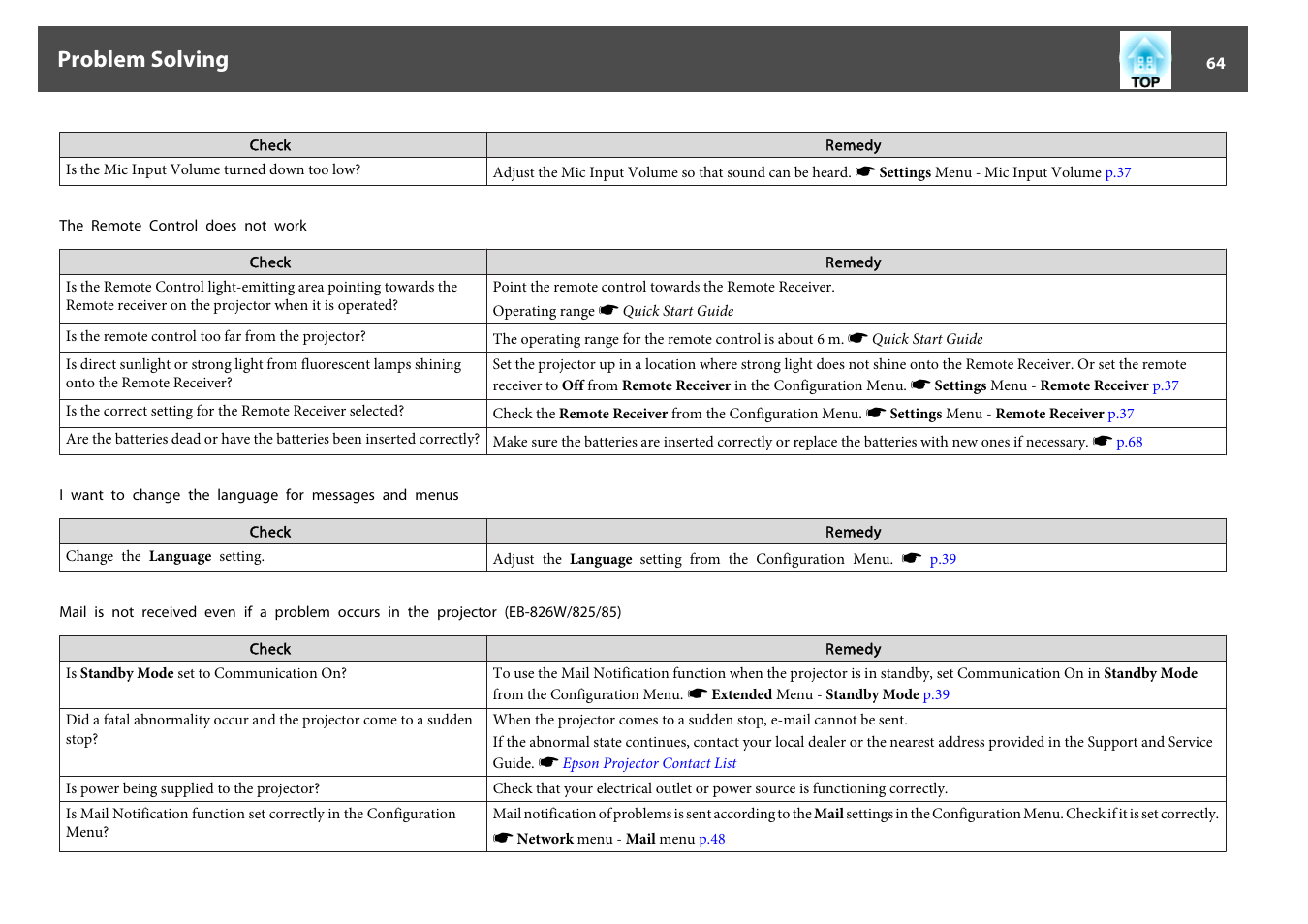Open p.37 link after 'Settings Menu - Remote Receiver' in sunlight row
1308x924 pixels.
click(1166, 385)
